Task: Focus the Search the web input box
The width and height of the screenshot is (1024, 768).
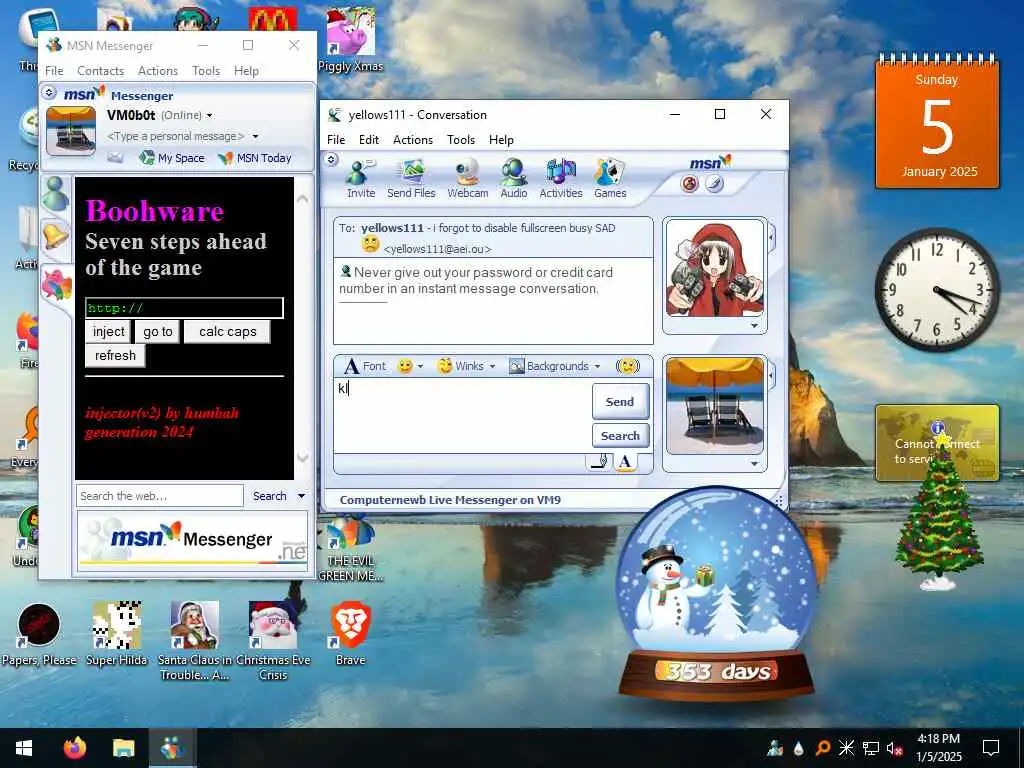Action: tap(160, 496)
